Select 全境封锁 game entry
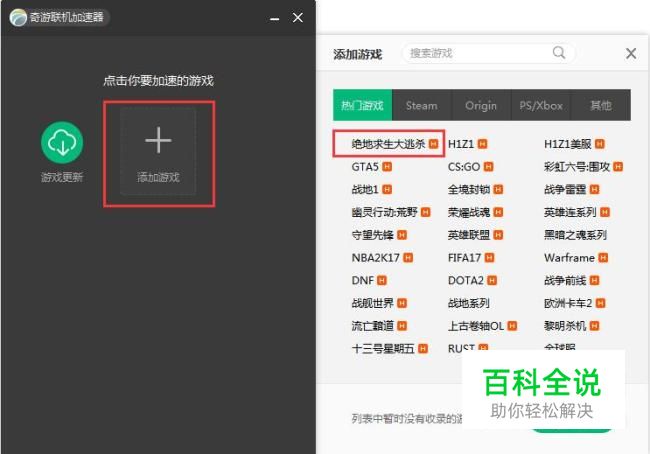The image size is (650, 454). pos(469,189)
